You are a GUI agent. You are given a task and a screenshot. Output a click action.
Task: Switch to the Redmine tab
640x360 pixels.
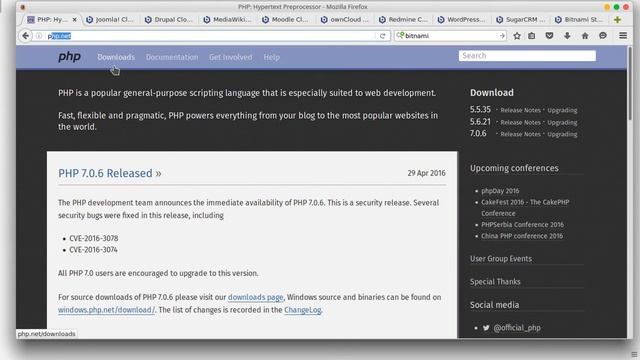click(404, 20)
